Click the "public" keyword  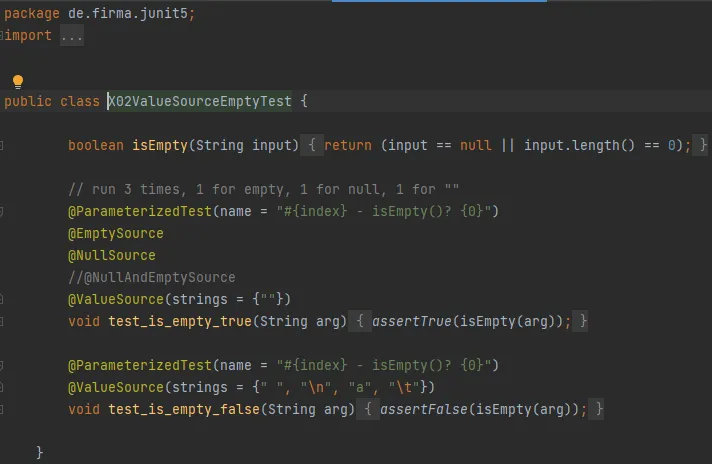coord(28,101)
